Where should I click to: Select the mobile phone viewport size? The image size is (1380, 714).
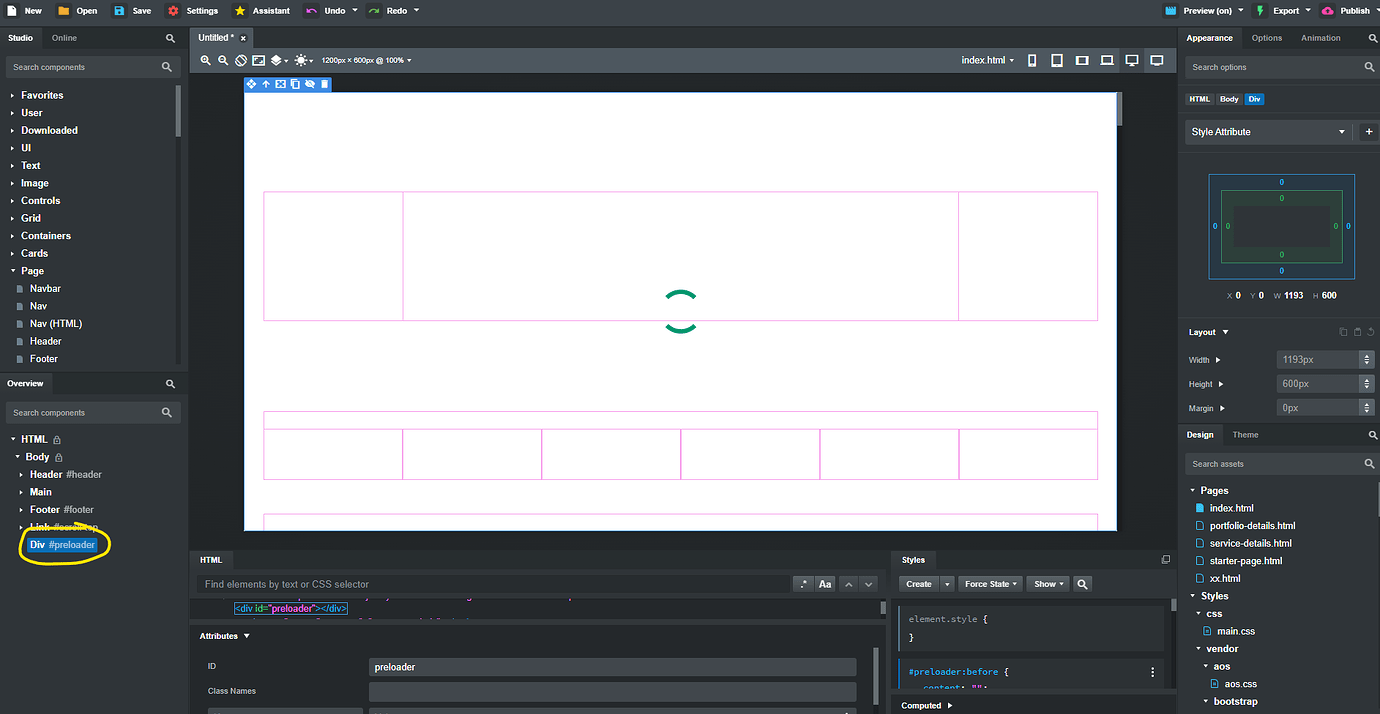pos(1033,60)
